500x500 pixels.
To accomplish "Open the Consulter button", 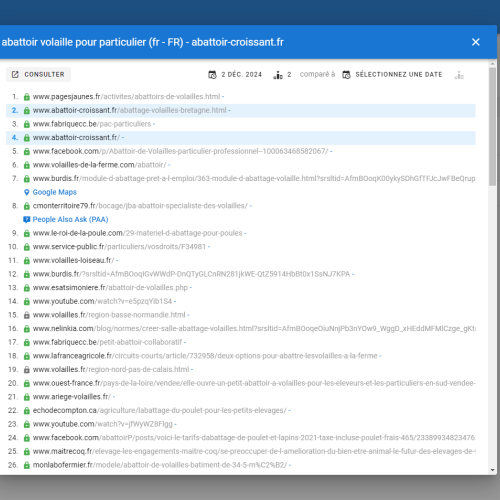I will click(x=38, y=74).
